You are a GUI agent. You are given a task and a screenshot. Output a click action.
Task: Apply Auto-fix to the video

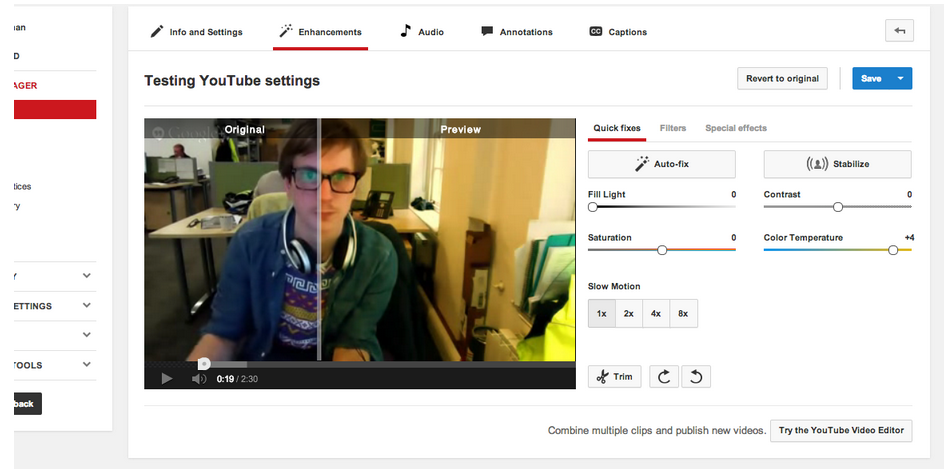(x=662, y=164)
